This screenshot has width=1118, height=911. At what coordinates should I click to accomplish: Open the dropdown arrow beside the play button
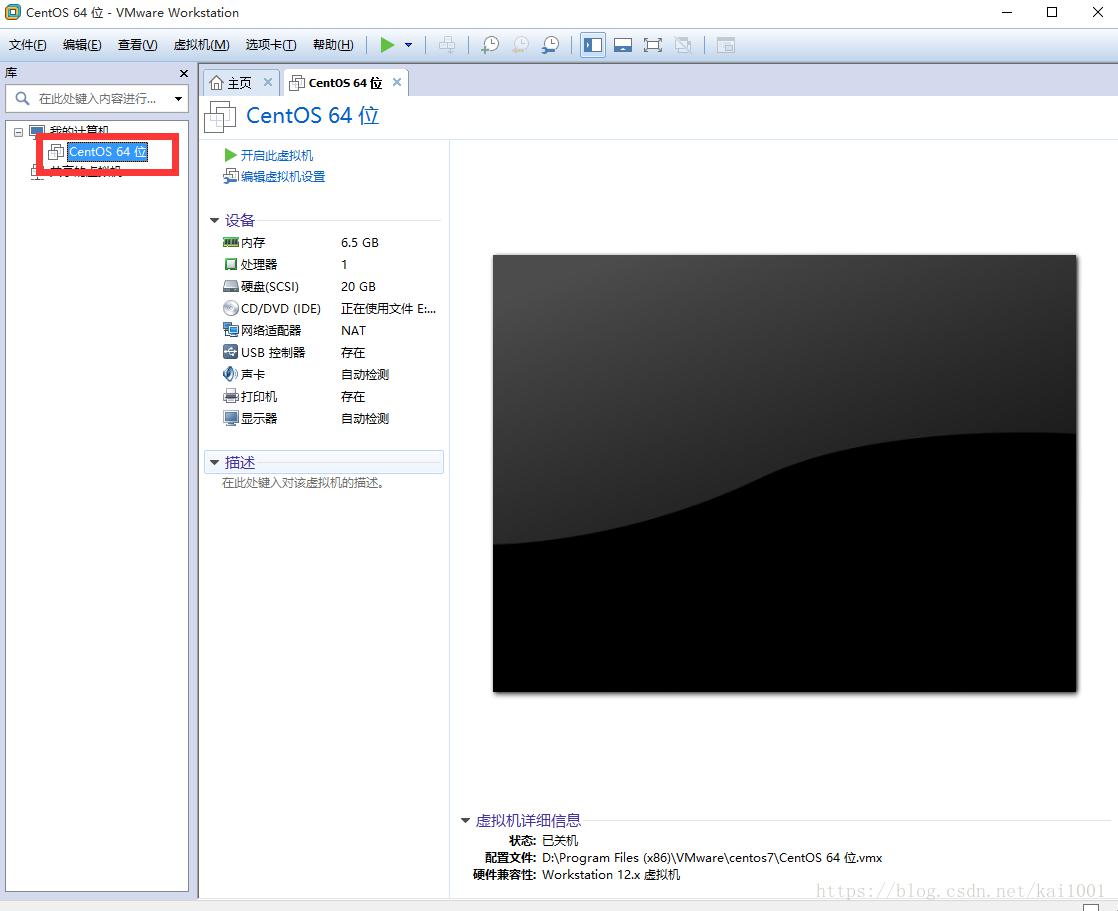(x=409, y=45)
